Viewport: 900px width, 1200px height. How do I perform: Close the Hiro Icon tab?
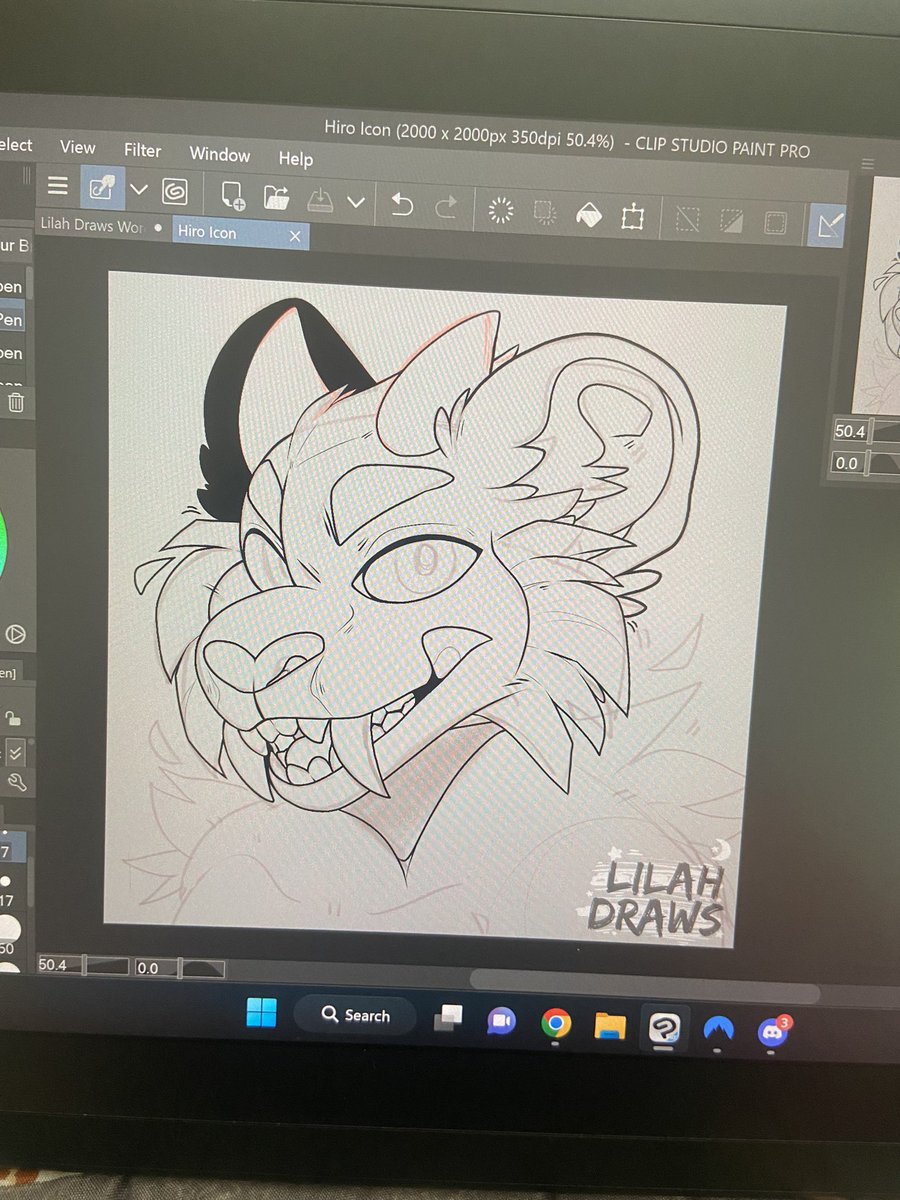pyautogui.click(x=295, y=236)
